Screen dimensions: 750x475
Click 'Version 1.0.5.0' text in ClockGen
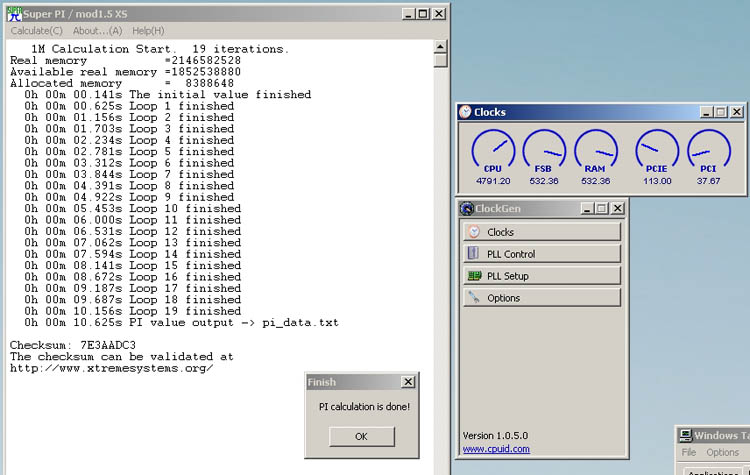[x=495, y=436]
